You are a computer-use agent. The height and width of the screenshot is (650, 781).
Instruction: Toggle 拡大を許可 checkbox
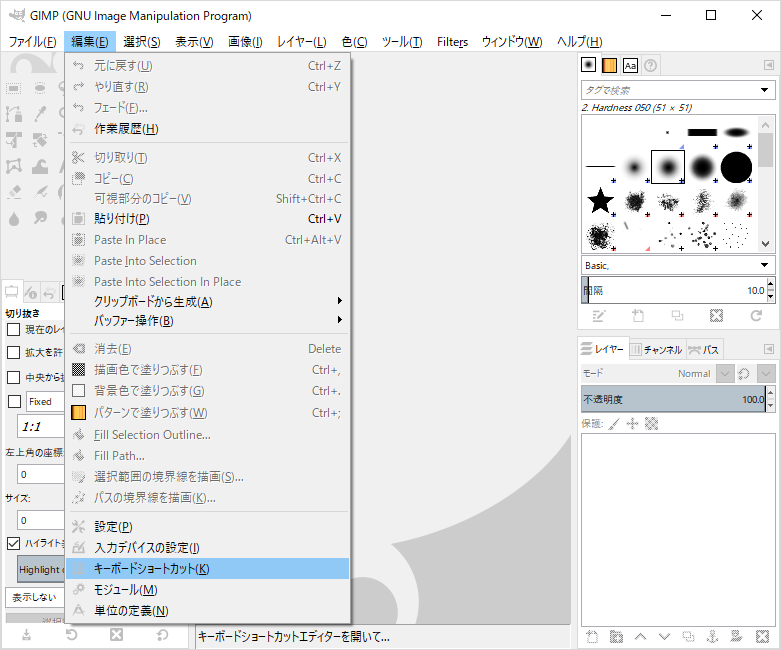[13, 353]
